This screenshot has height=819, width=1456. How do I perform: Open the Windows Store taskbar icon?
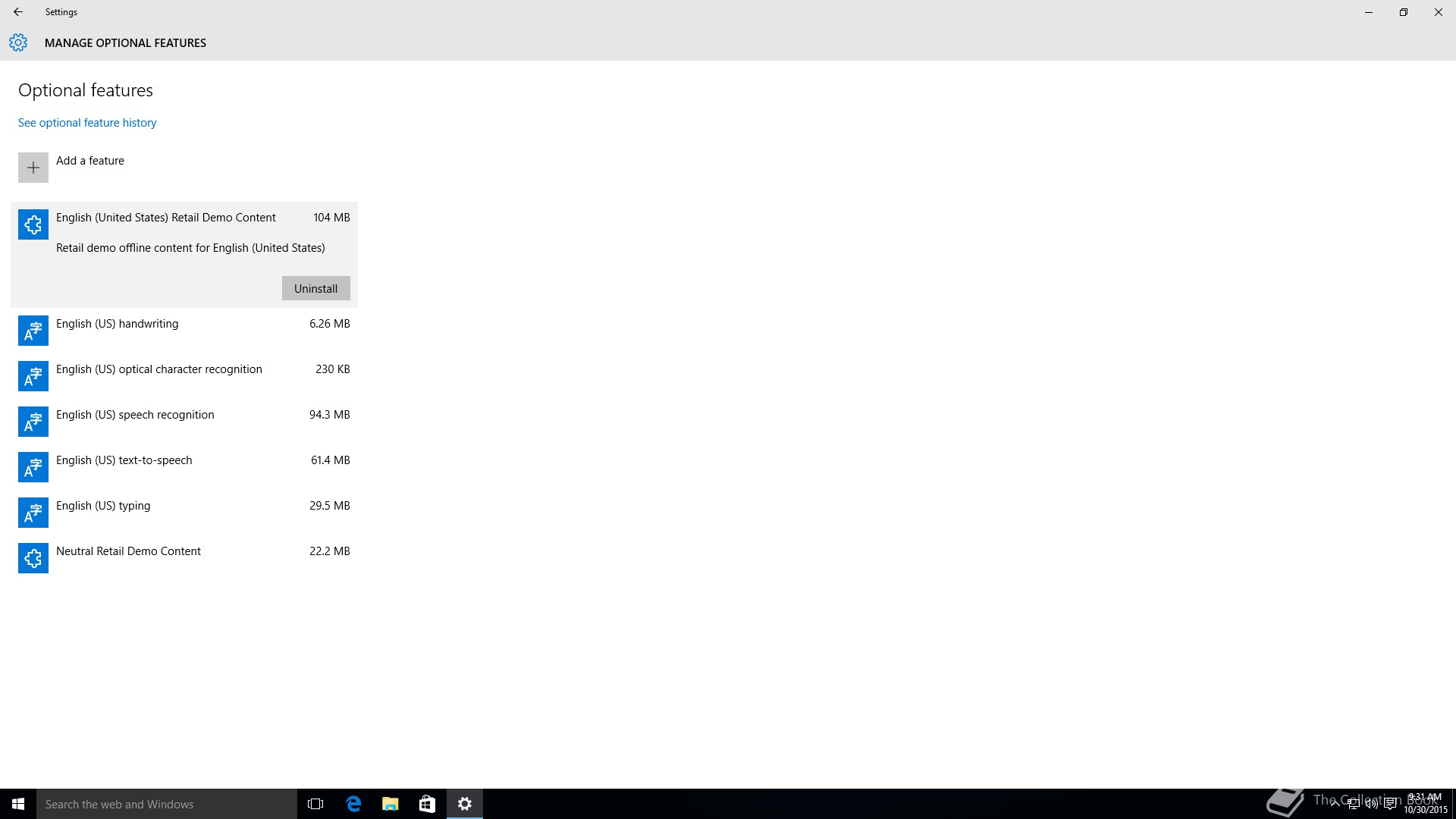click(x=427, y=804)
